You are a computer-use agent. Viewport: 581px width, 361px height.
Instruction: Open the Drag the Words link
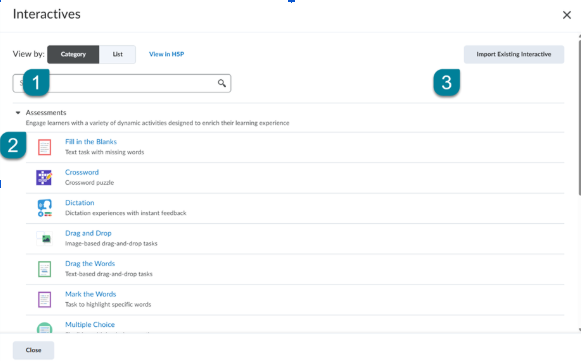[90, 264]
